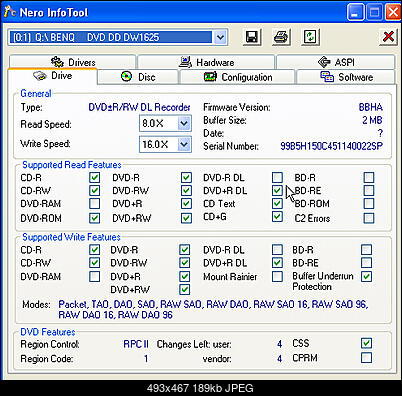Open the Read Speed dropdown

point(184,124)
